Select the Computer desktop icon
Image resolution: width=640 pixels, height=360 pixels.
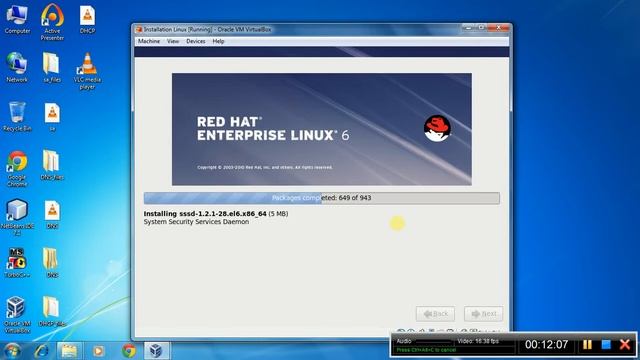tap(17, 20)
